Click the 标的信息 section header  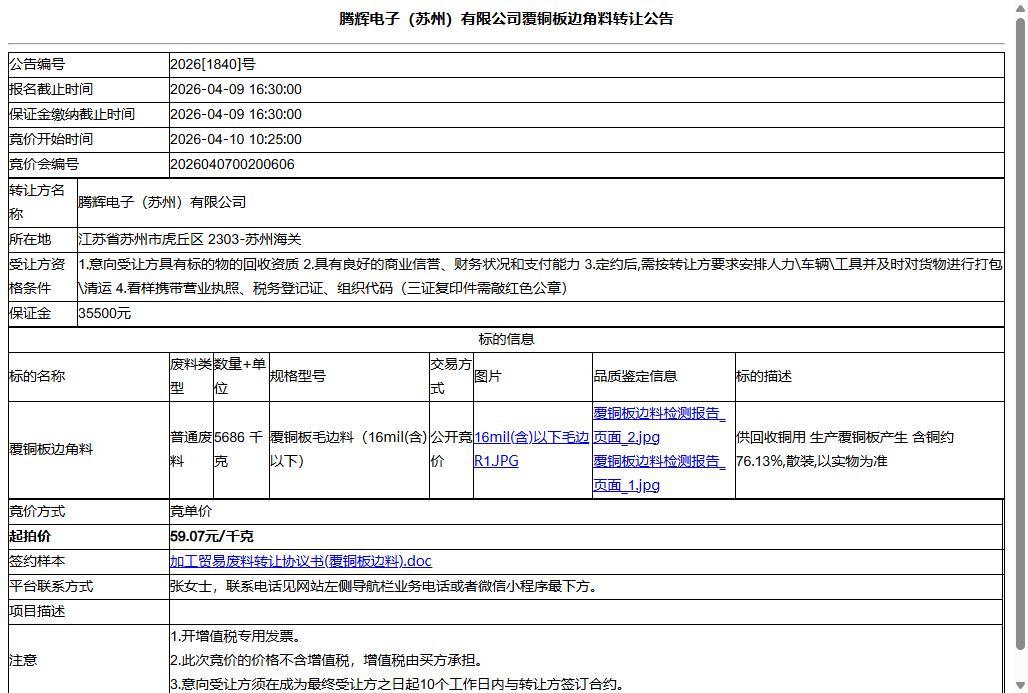click(x=506, y=340)
